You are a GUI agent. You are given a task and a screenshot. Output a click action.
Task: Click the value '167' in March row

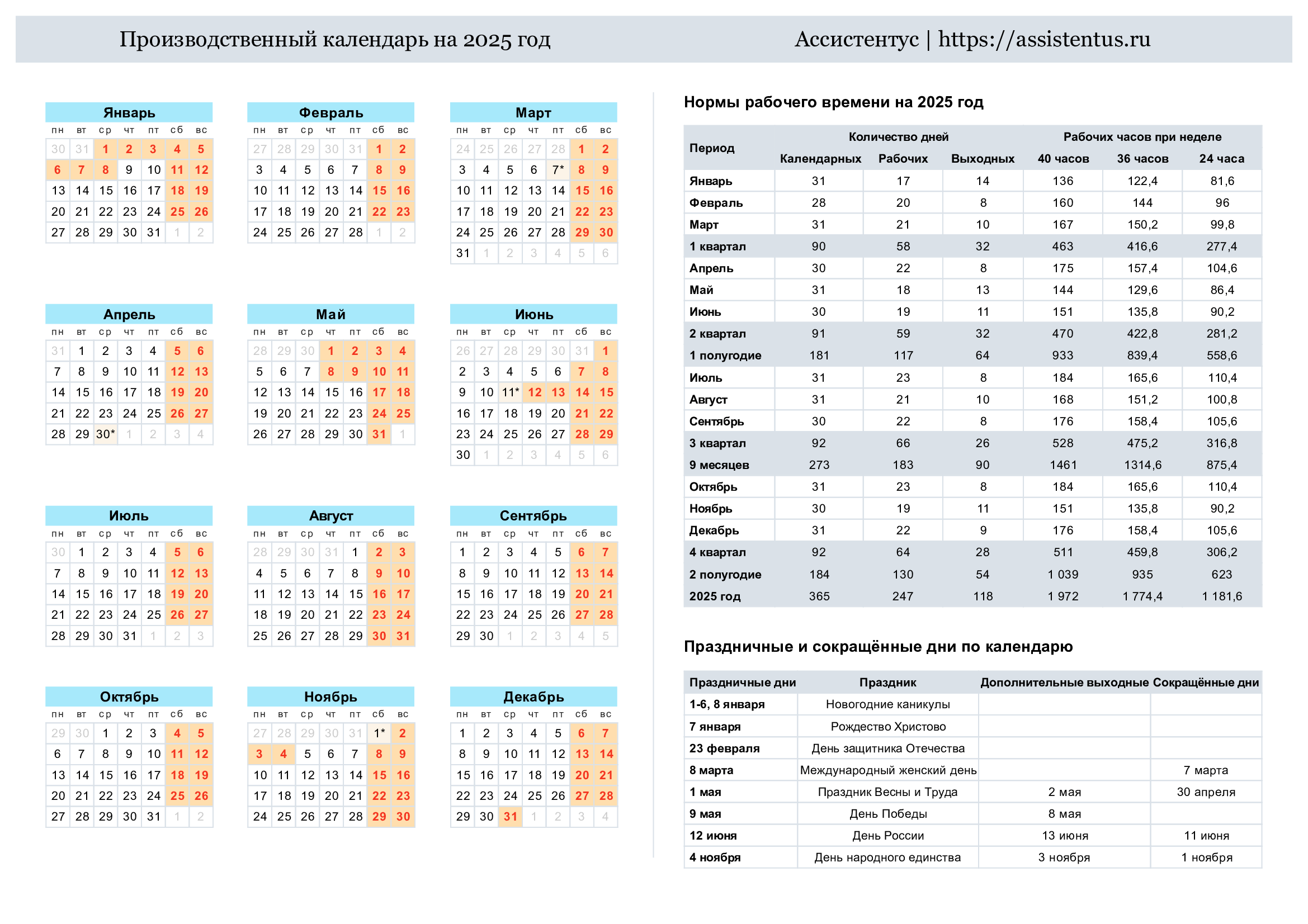pos(1063,224)
